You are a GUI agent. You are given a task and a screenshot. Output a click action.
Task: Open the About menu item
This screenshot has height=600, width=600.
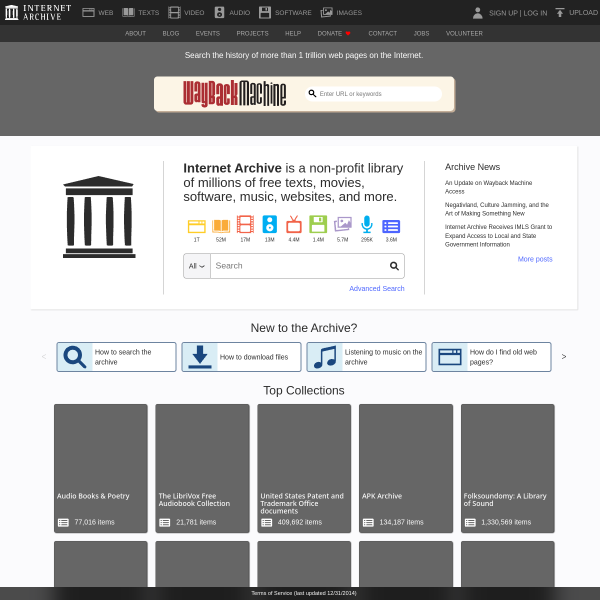tap(135, 34)
